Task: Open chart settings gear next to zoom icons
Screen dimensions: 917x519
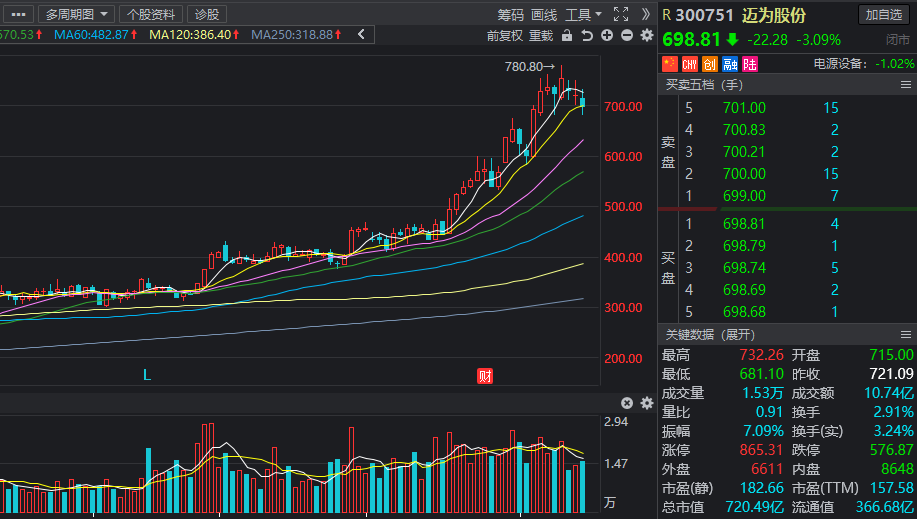Action: [x=647, y=36]
